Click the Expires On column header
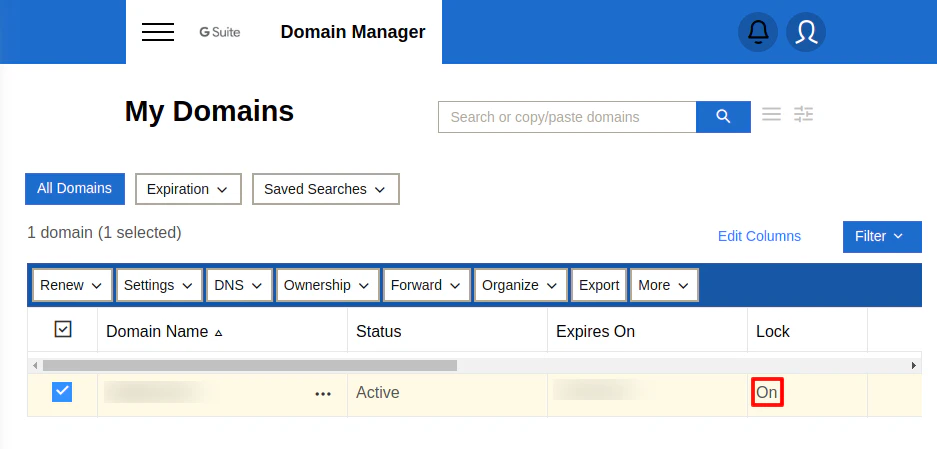Screen dimensions: 937x449 pyautogui.click(x=595, y=331)
